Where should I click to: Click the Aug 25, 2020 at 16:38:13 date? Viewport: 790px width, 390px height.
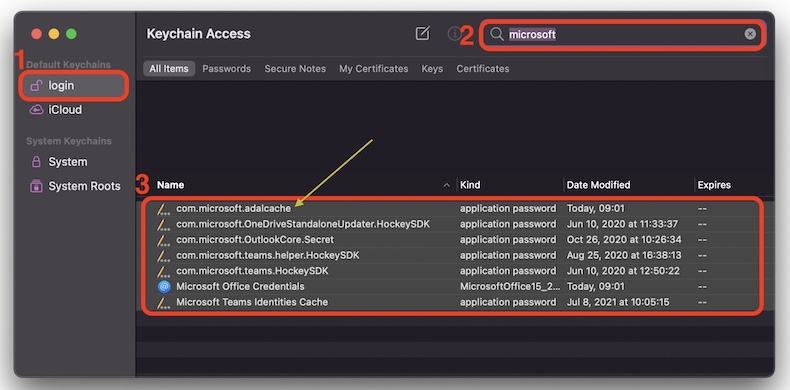pyautogui.click(x=624, y=255)
